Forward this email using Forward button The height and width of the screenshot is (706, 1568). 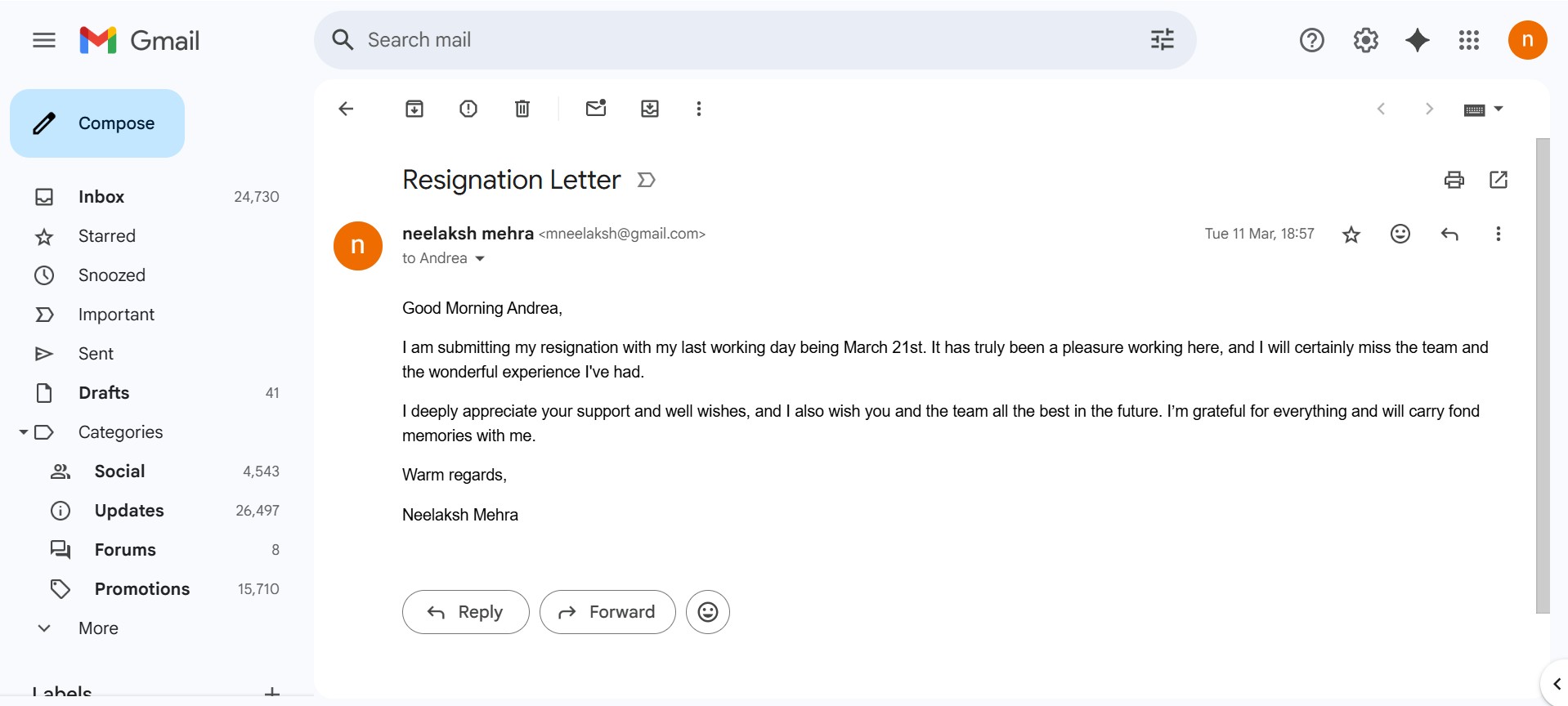(607, 612)
